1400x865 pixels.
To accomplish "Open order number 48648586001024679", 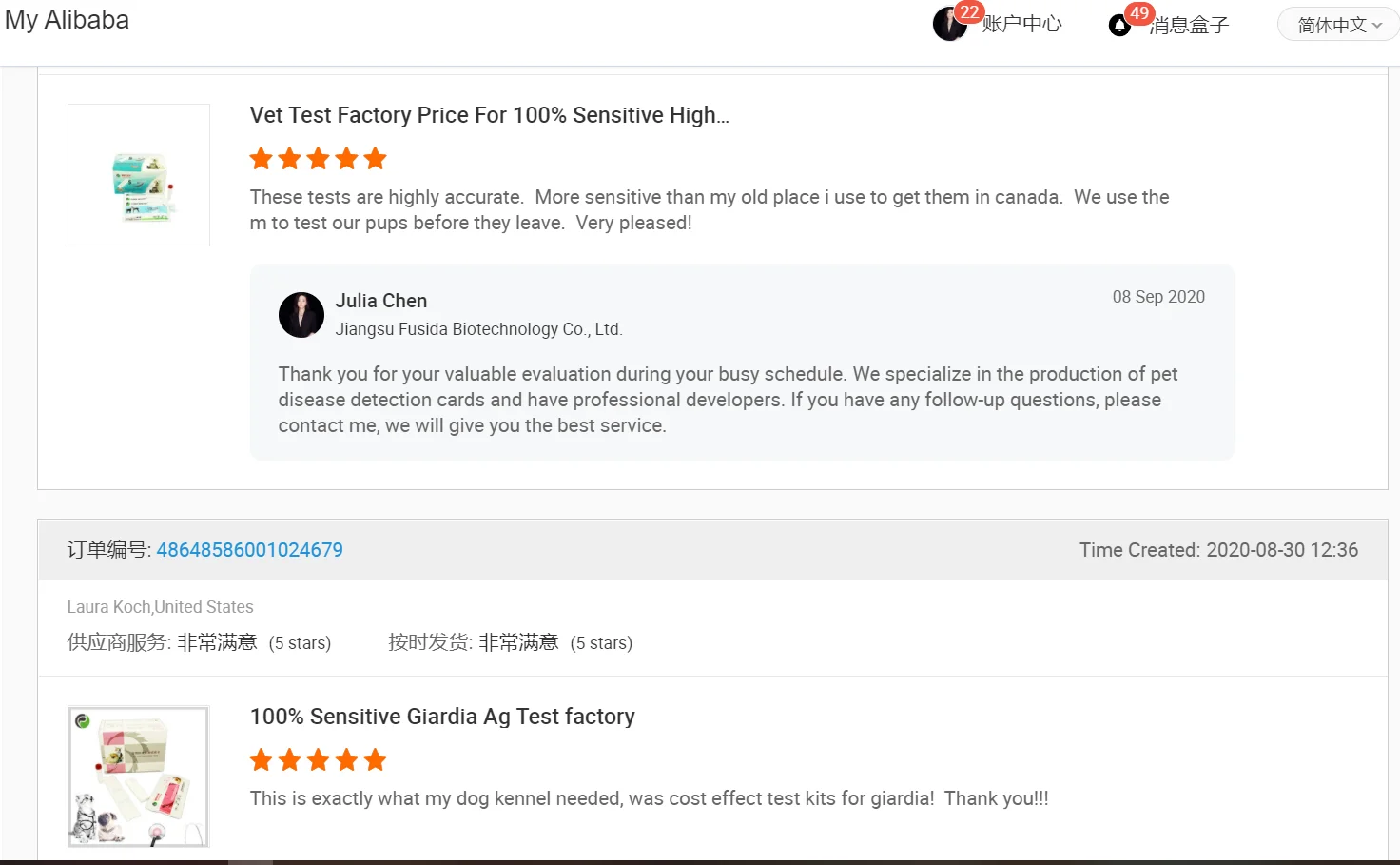I will pyautogui.click(x=249, y=550).
